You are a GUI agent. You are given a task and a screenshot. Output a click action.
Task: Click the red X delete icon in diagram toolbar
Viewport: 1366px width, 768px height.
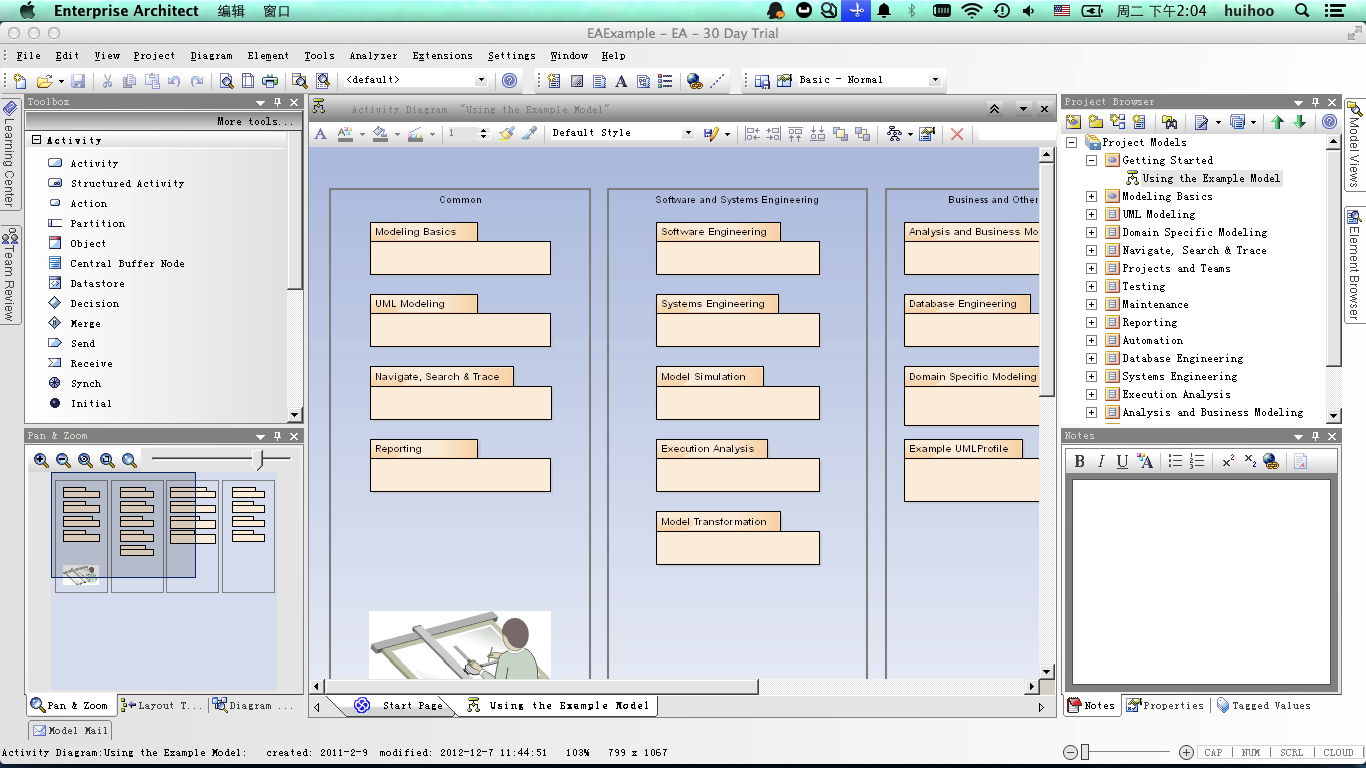pos(957,134)
